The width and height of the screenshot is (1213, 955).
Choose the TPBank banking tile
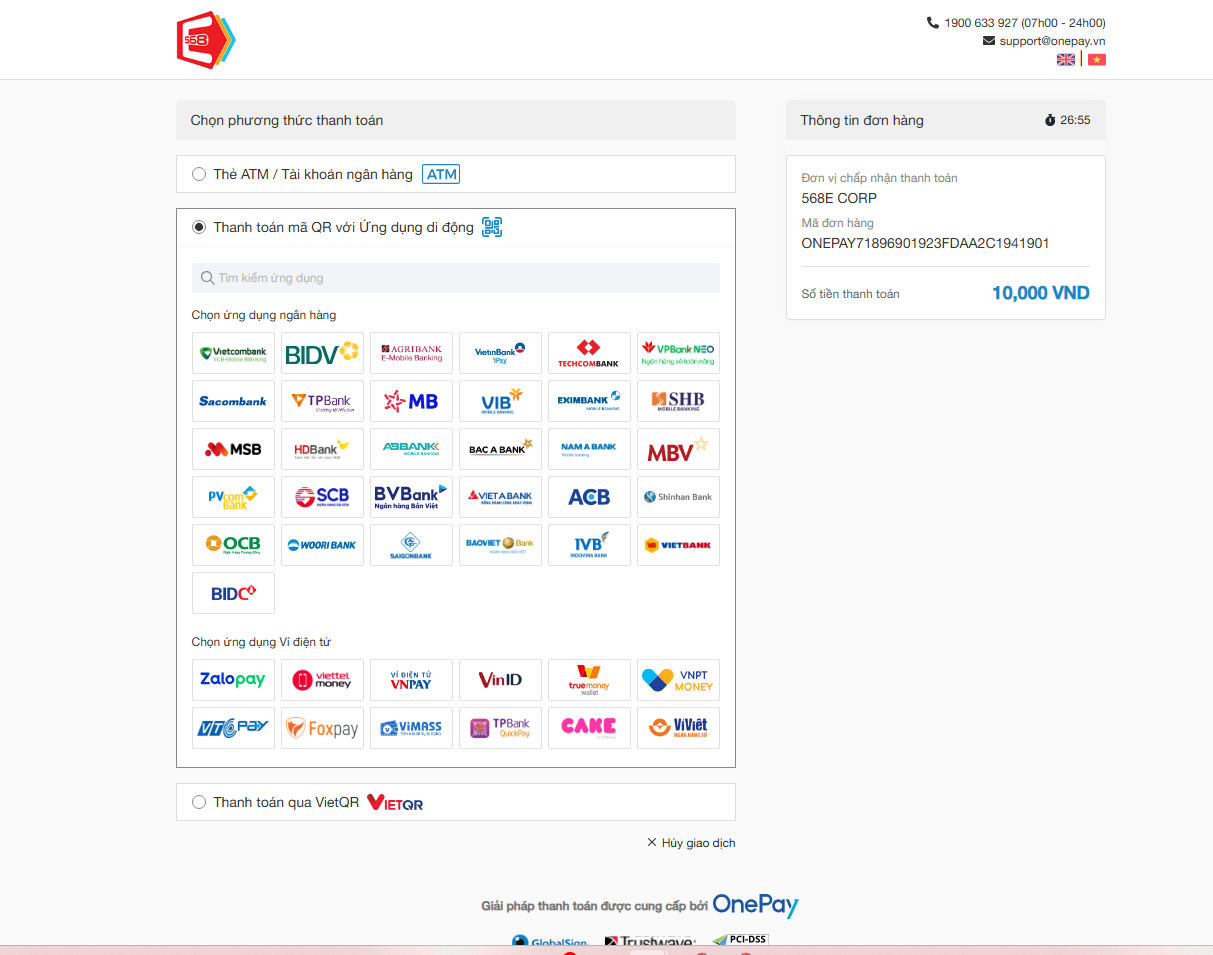click(322, 401)
